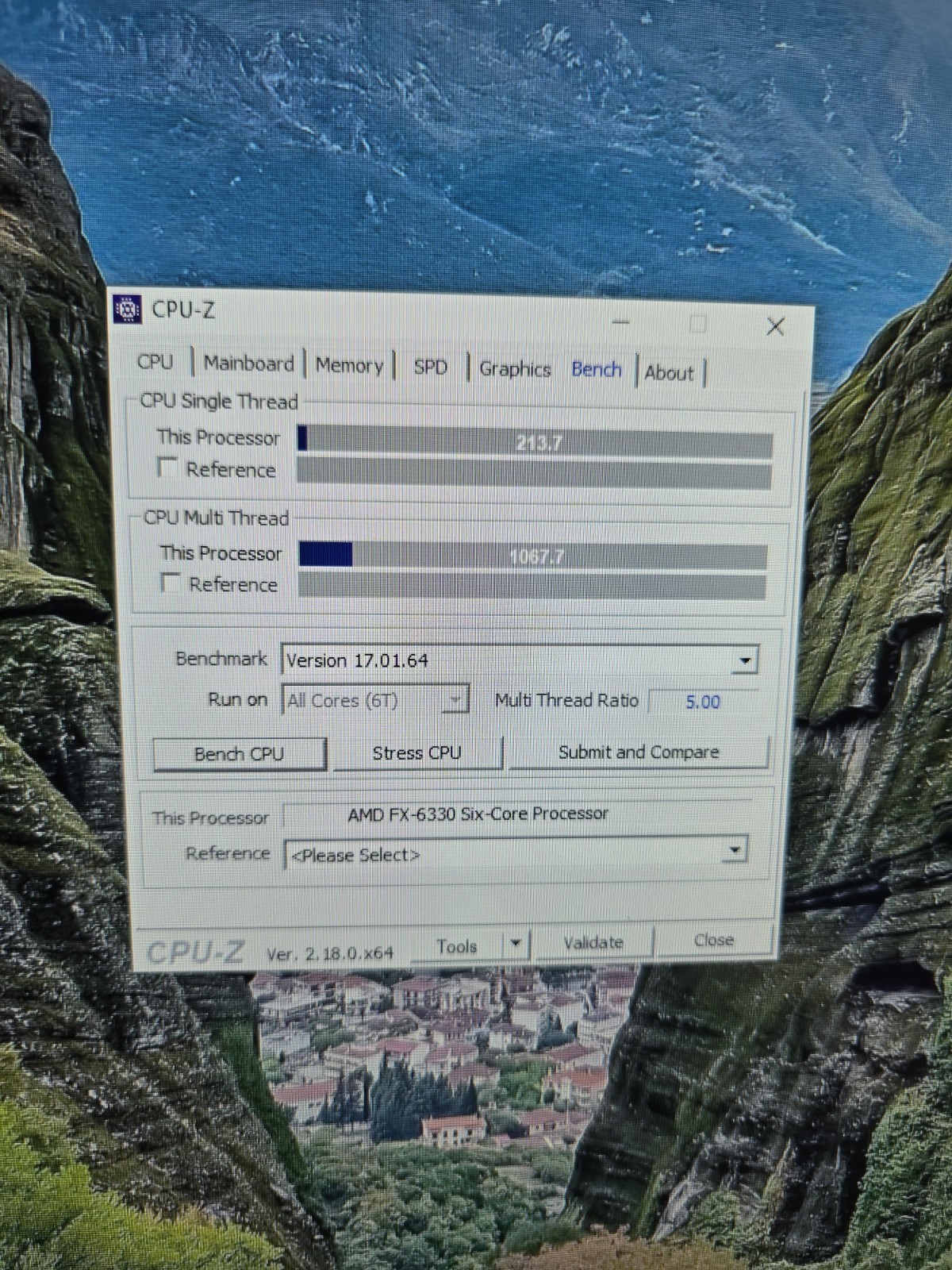The height and width of the screenshot is (1270, 952).
Task: Click the Multi Thread Ratio value 5.00
Action: point(702,702)
